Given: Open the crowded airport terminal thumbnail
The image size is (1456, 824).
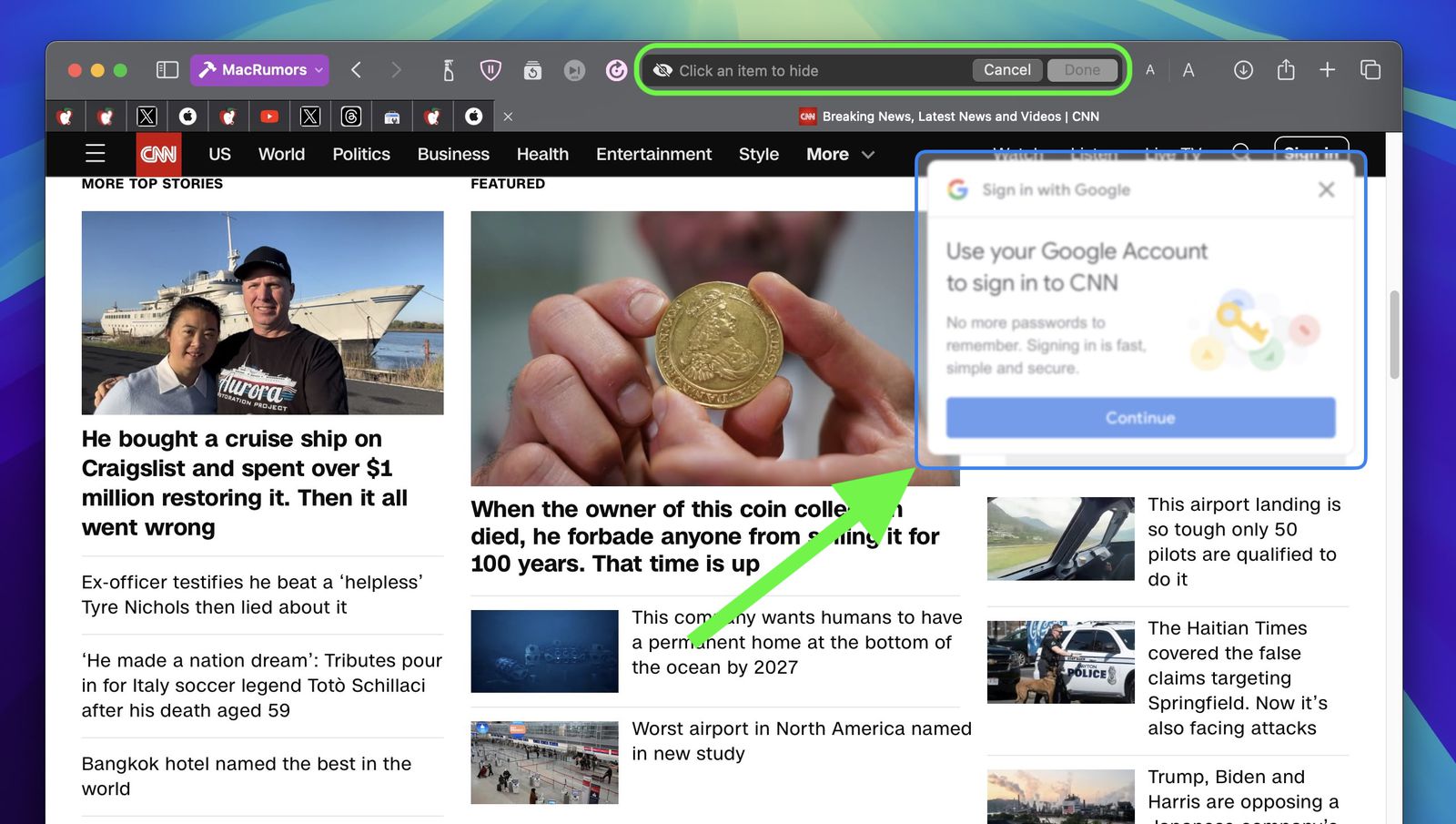Looking at the screenshot, I should pos(544,763).
